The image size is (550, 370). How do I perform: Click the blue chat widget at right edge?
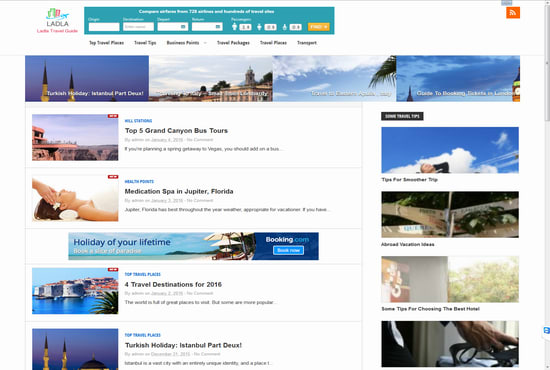(x=546, y=331)
